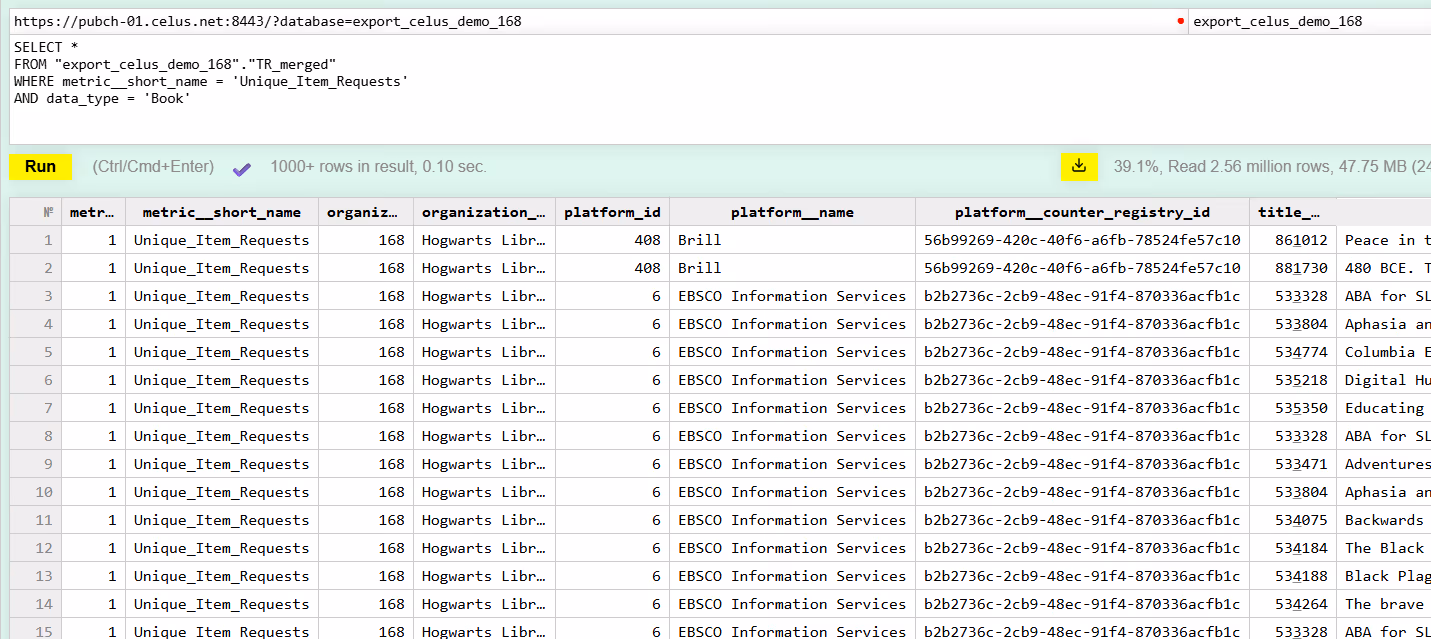
Task: Click title id 534075 in row 11
Action: [1292, 520]
